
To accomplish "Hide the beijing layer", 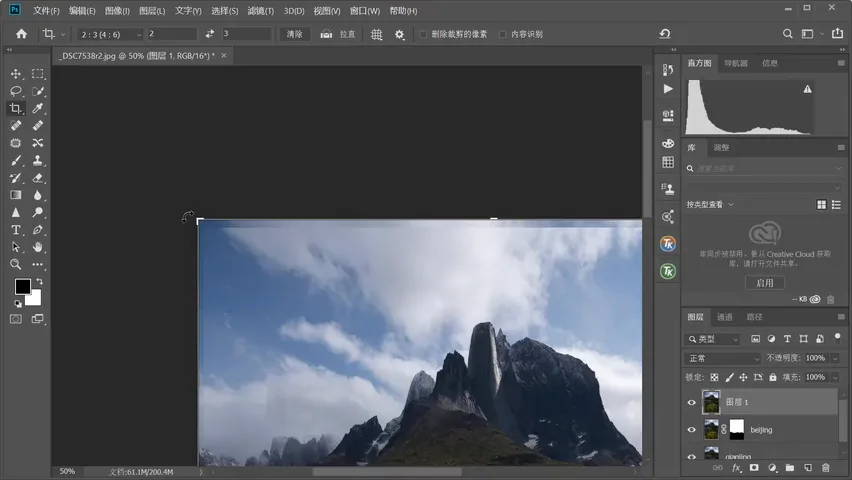I will click(x=691, y=429).
